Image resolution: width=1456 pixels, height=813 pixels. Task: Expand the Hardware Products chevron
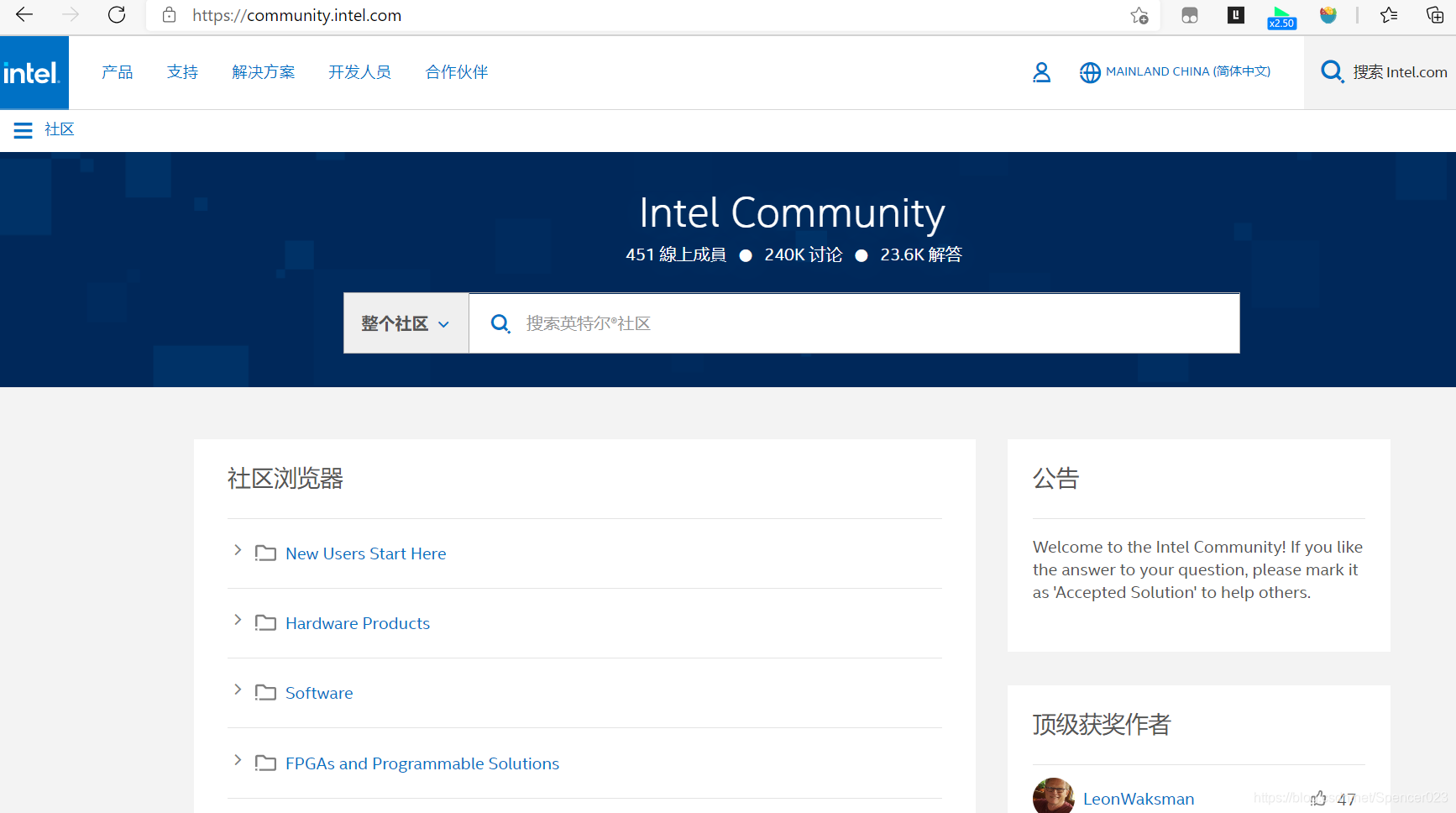238,620
